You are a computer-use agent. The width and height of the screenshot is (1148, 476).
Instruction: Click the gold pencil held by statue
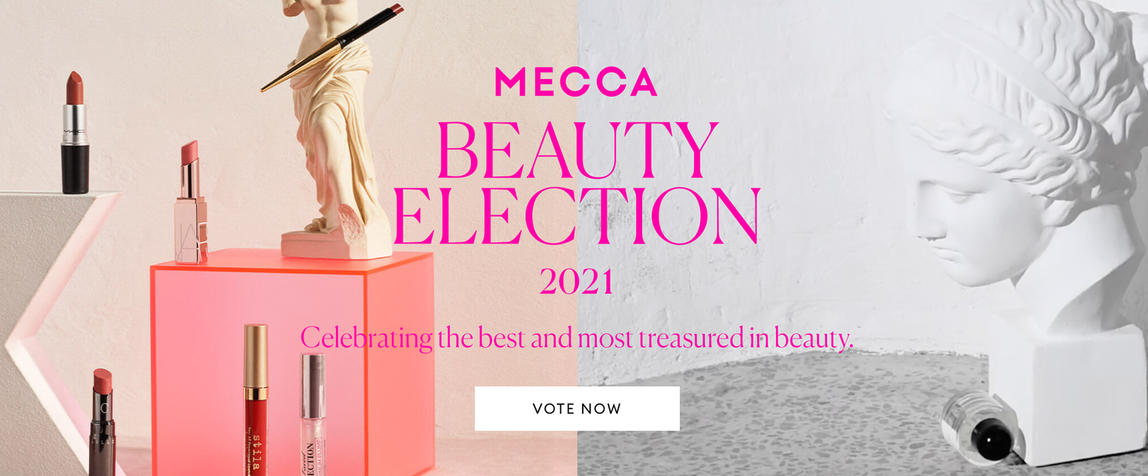coord(332,48)
